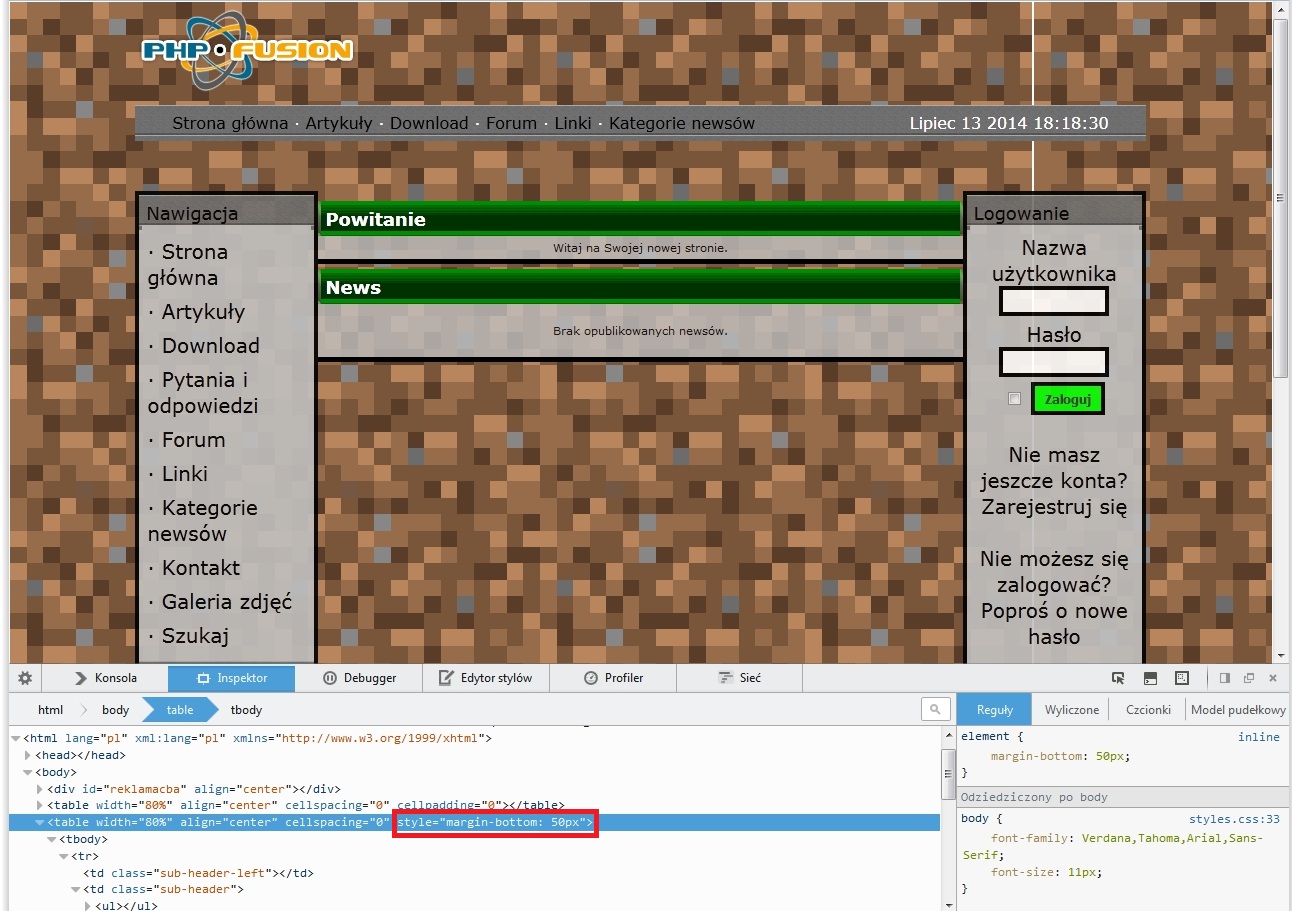The width and height of the screenshot is (1292, 911).
Task: Click the green Zaloguj button
Action: point(1067,399)
